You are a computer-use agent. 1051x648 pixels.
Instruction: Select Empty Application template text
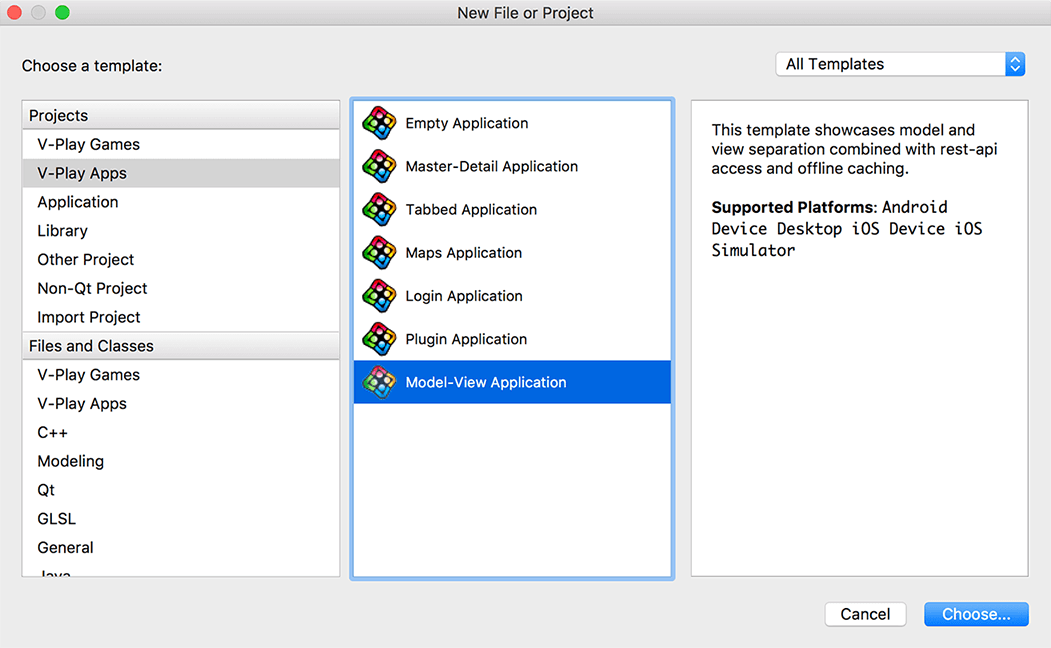(x=467, y=123)
